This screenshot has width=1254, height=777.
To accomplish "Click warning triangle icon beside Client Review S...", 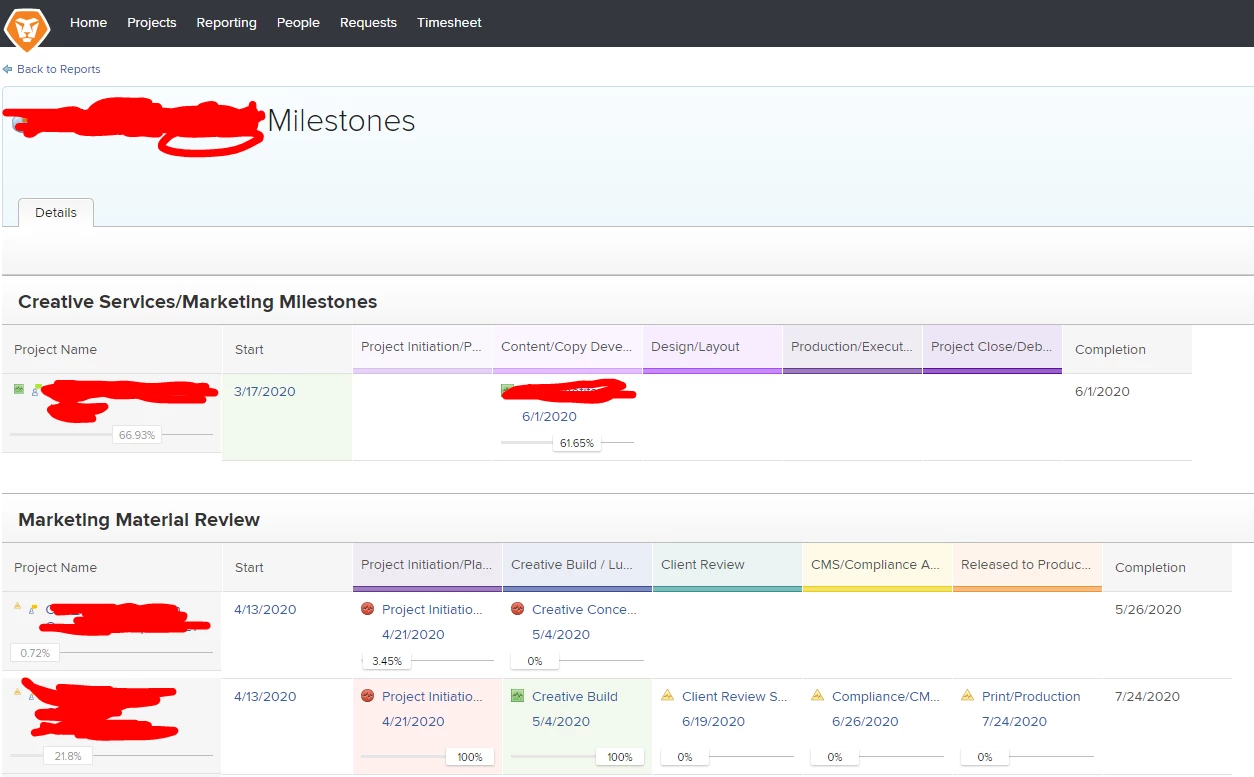I will click(x=667, y=695).
